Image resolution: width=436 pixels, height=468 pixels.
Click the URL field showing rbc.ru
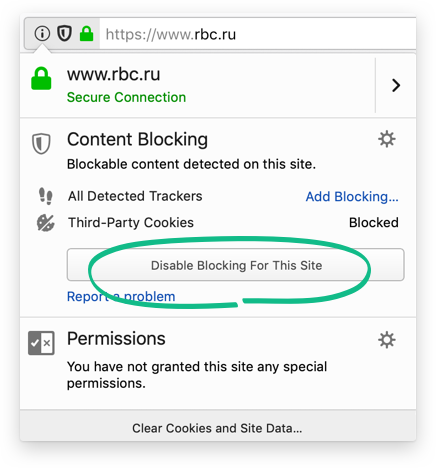tap(257, 34)
